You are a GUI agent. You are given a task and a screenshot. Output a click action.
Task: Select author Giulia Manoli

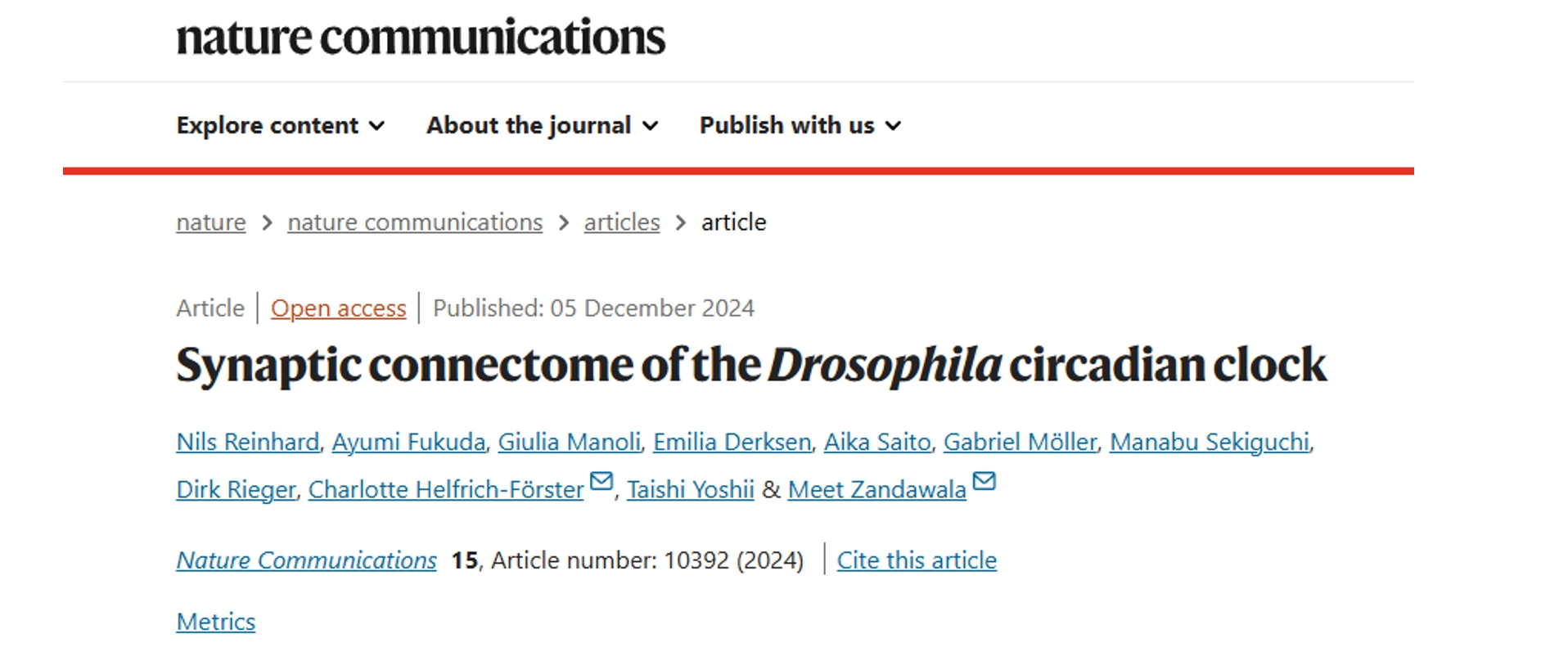570,442
